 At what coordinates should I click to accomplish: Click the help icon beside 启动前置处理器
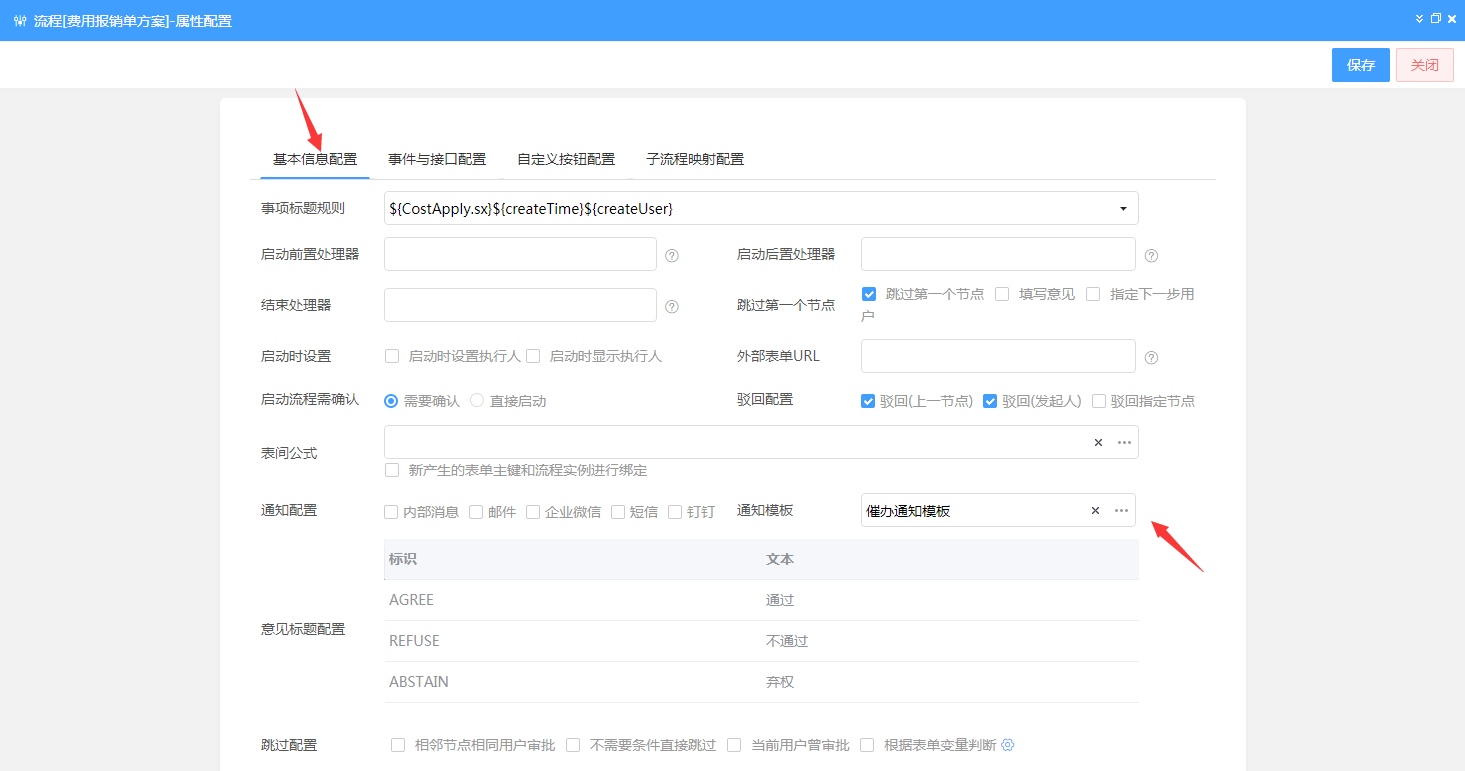[672, 255]
